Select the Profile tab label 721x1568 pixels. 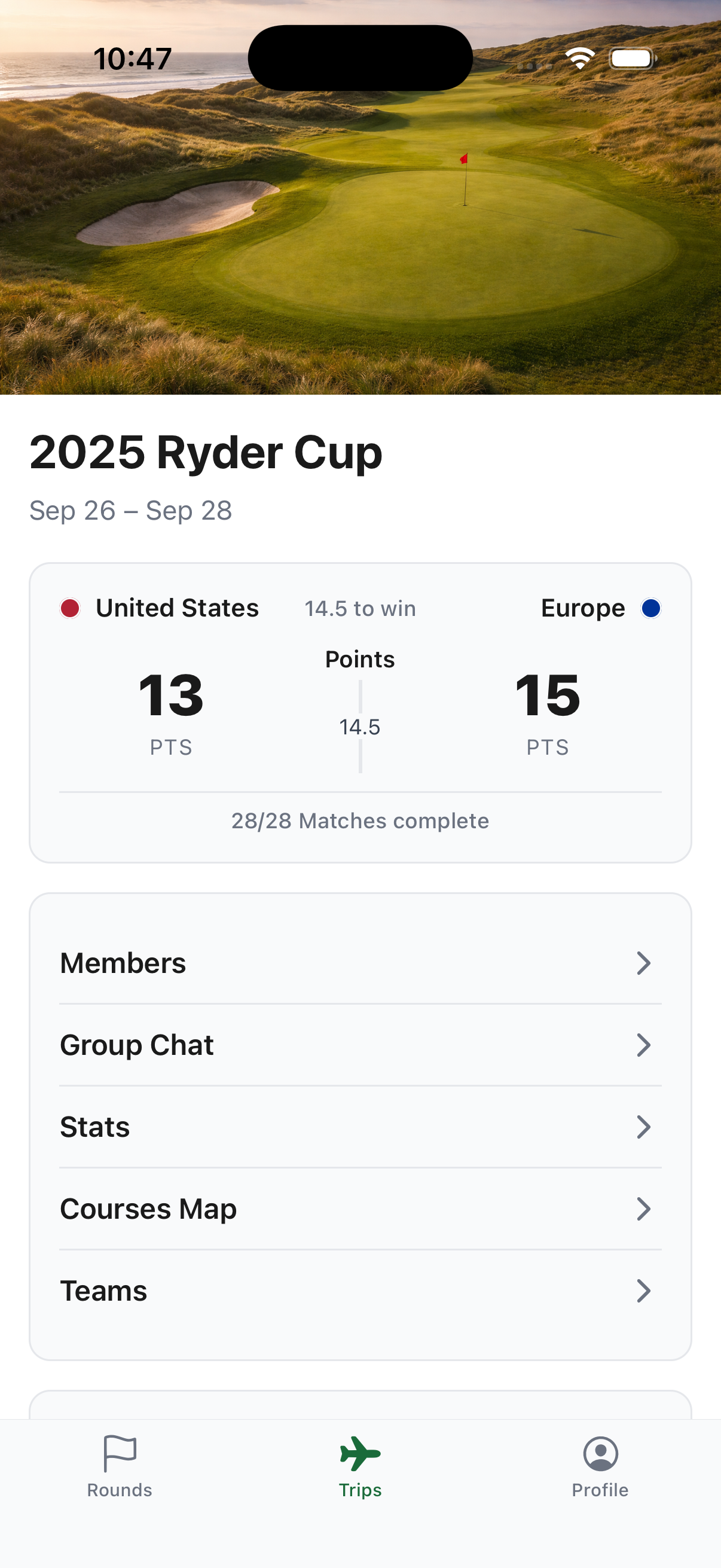point(600,1490)
